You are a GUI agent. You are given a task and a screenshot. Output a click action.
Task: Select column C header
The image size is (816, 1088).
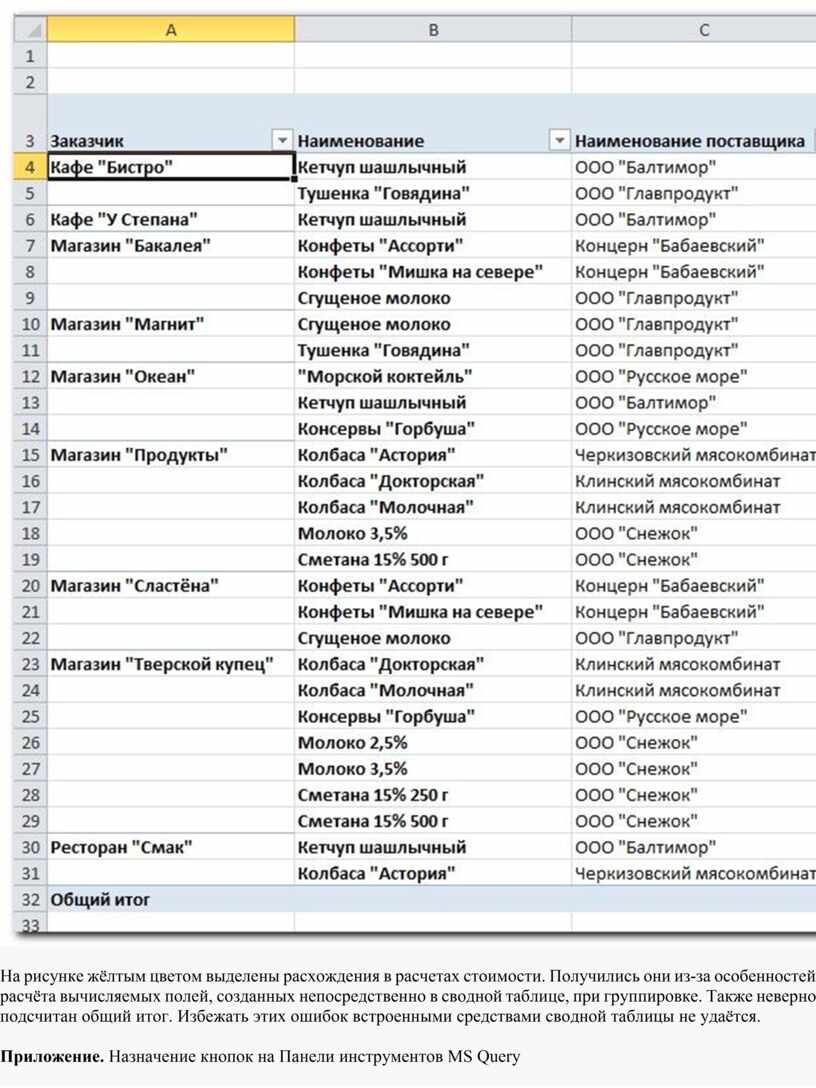(x=694, y=30)
